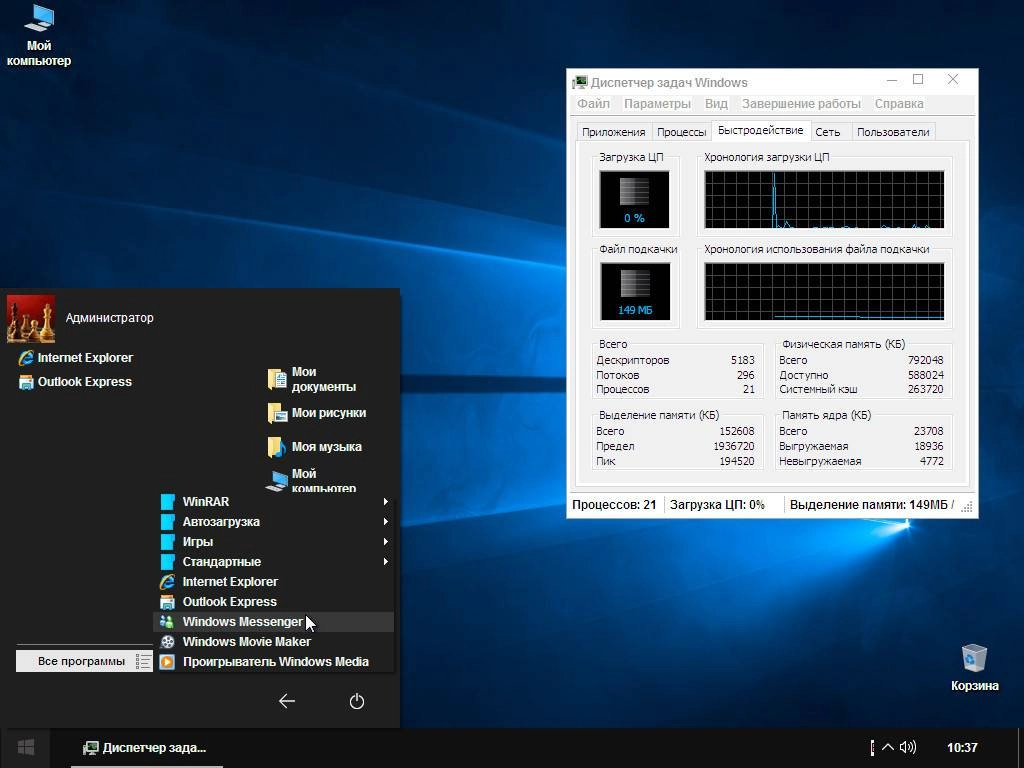This screenshot has width=1024, height=768.
Task: Expand Стандартные submenu arrow
Action: (x=386, y=562)
